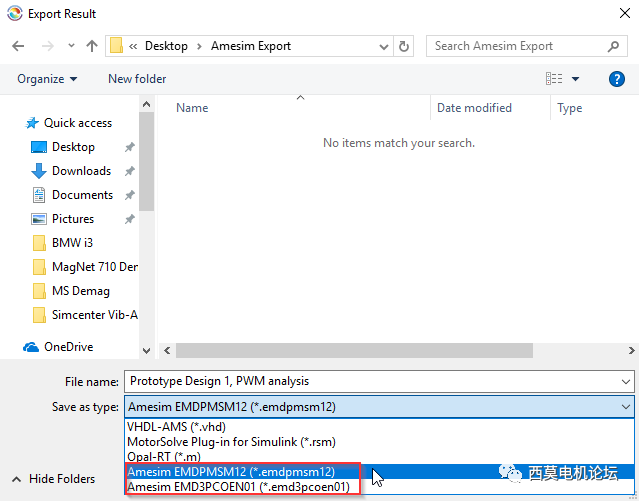
Task: Open the Simcenter Vib-A folder
Action: point(85,315)
